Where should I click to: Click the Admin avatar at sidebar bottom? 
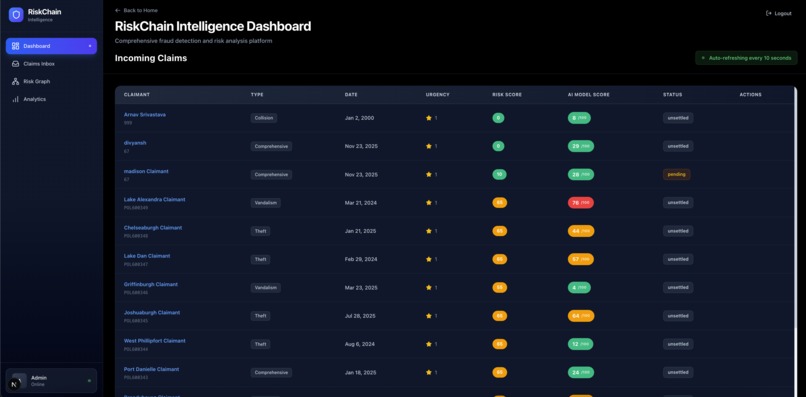[19, 381]
